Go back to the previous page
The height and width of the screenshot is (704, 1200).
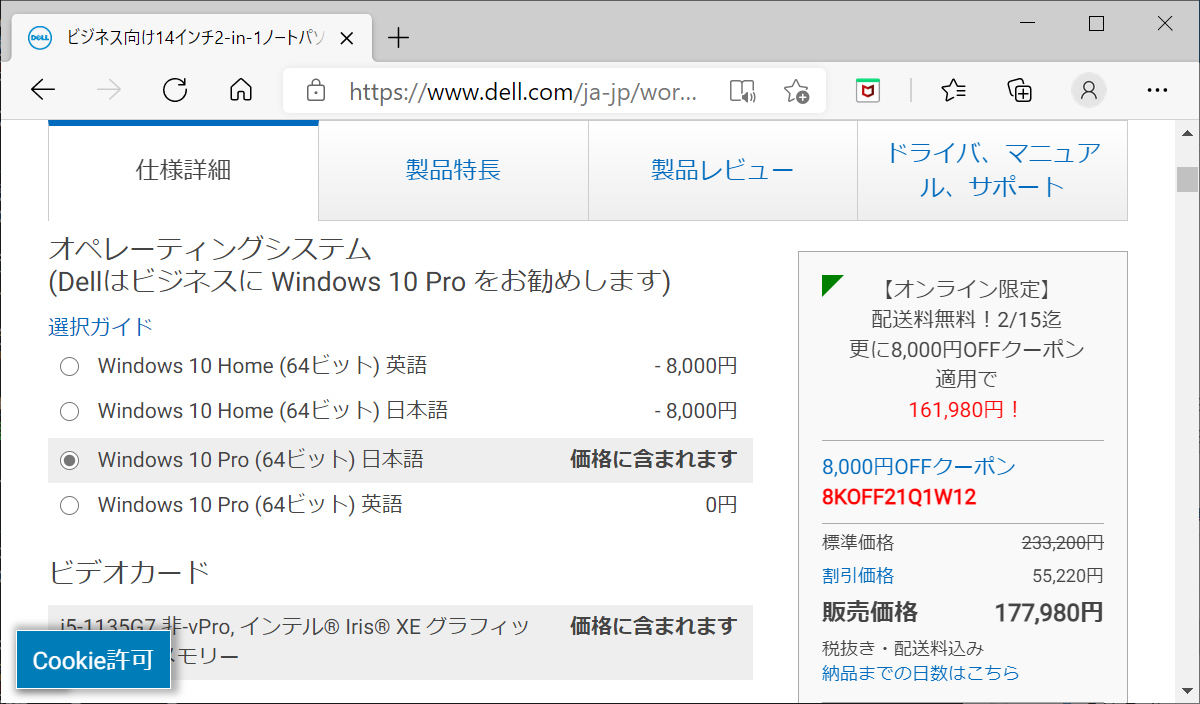click(x=43, y=91)
